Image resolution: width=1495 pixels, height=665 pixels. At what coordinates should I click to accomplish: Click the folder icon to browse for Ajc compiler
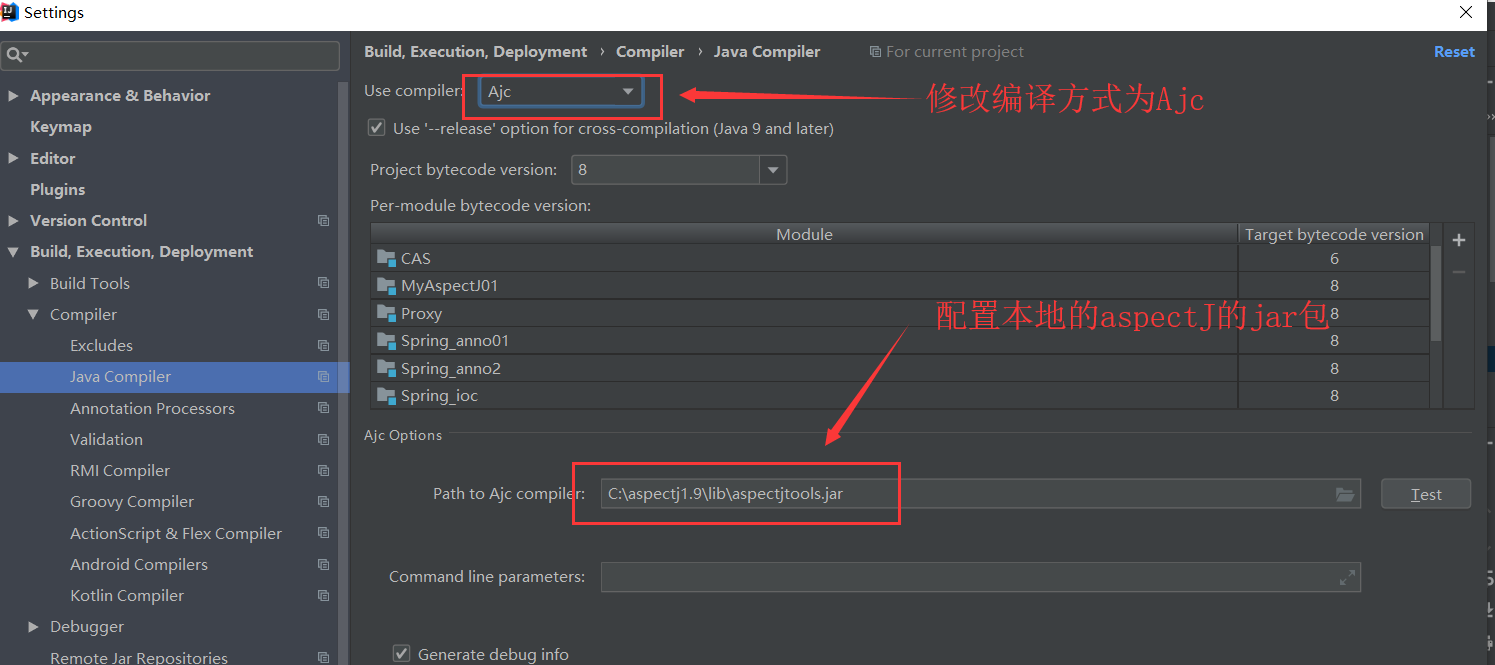pyautogui.click(x=1345, y=493)
